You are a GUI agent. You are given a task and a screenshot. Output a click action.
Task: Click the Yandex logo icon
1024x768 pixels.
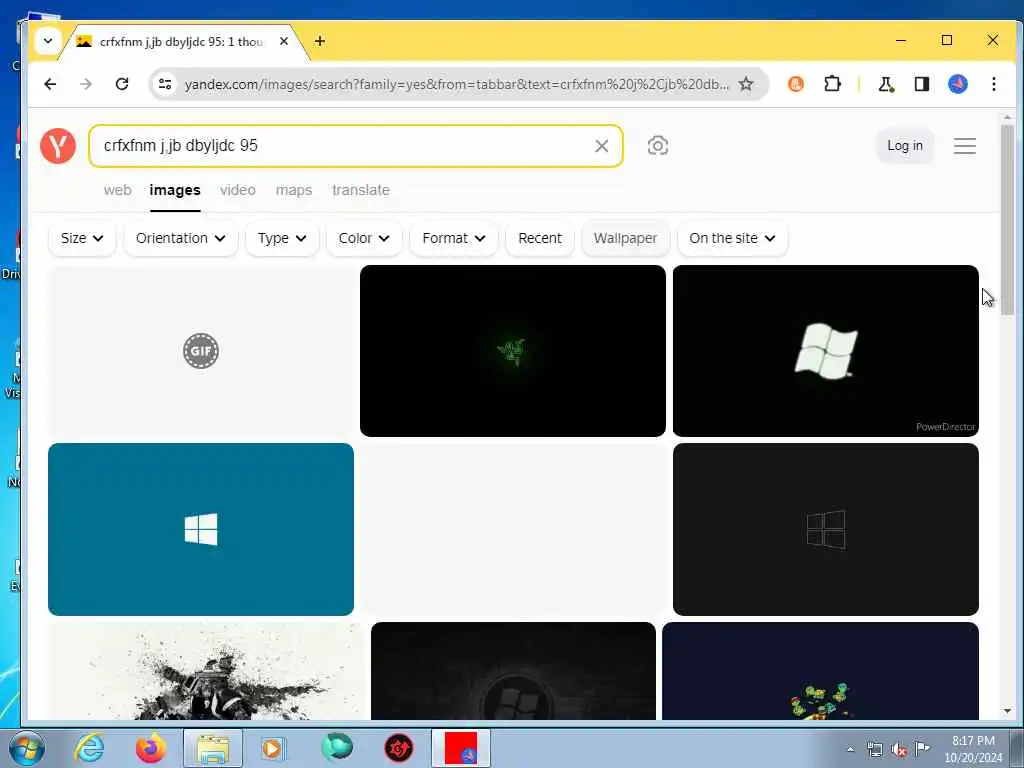pos(57,146)
